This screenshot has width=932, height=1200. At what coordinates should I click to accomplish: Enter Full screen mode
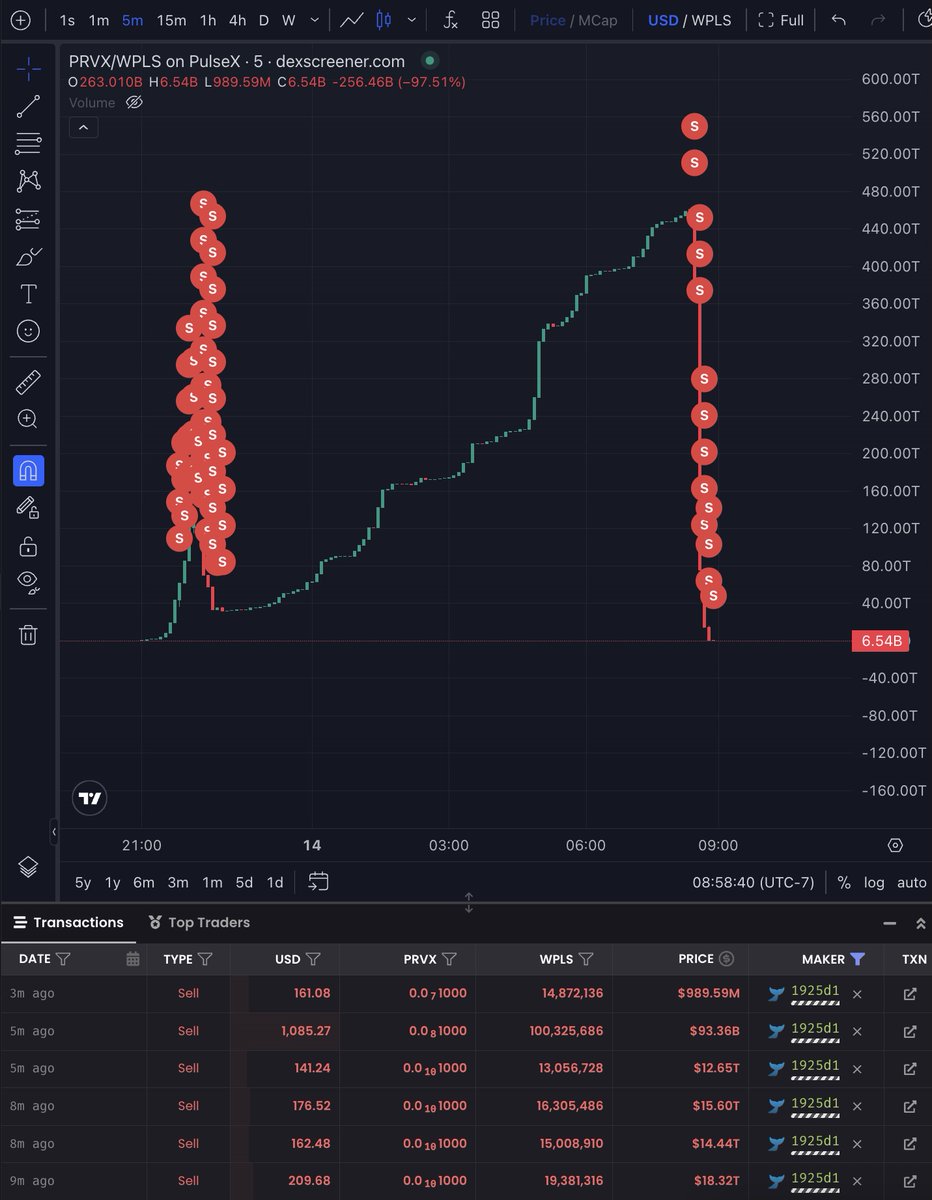pos(781,20)
